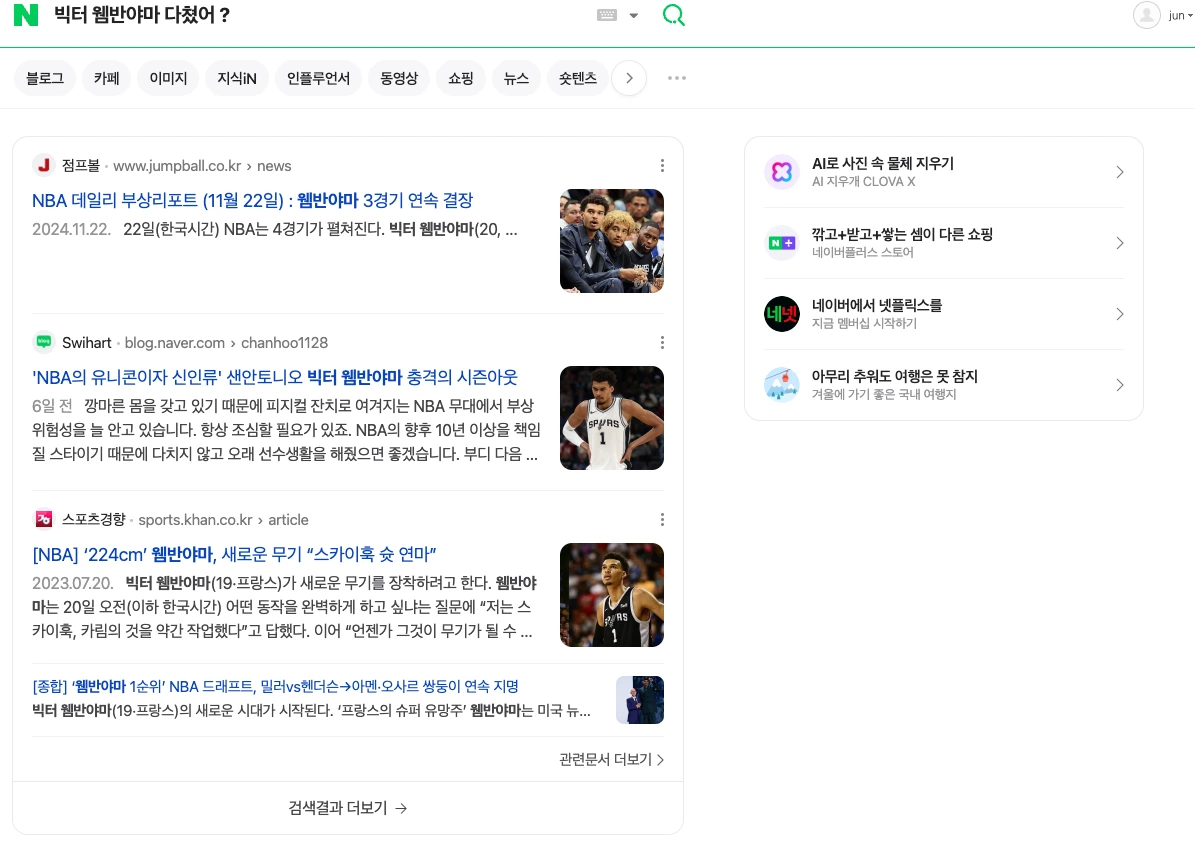
Task: Open the '224cm' 웸반야마 스카이훅 article
Action: click(x=234, y=554)
